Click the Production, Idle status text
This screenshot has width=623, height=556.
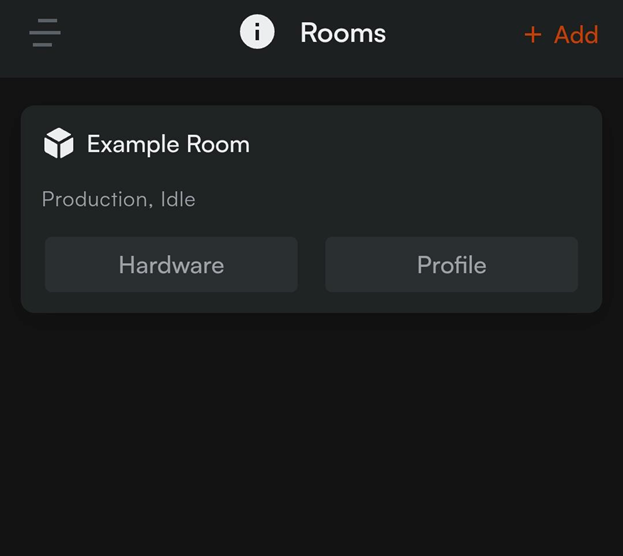118,199
